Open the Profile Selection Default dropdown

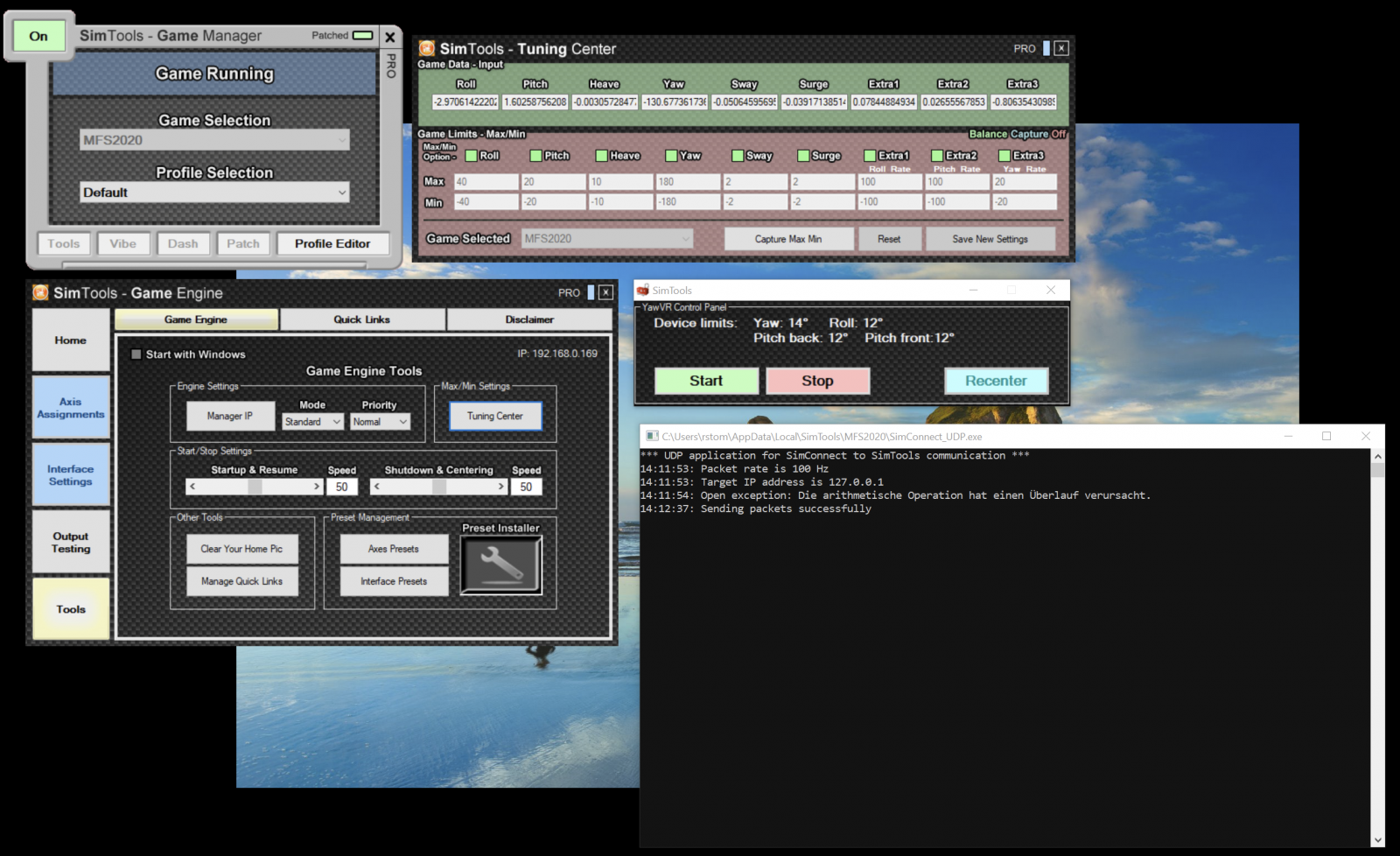coord(214,193)
